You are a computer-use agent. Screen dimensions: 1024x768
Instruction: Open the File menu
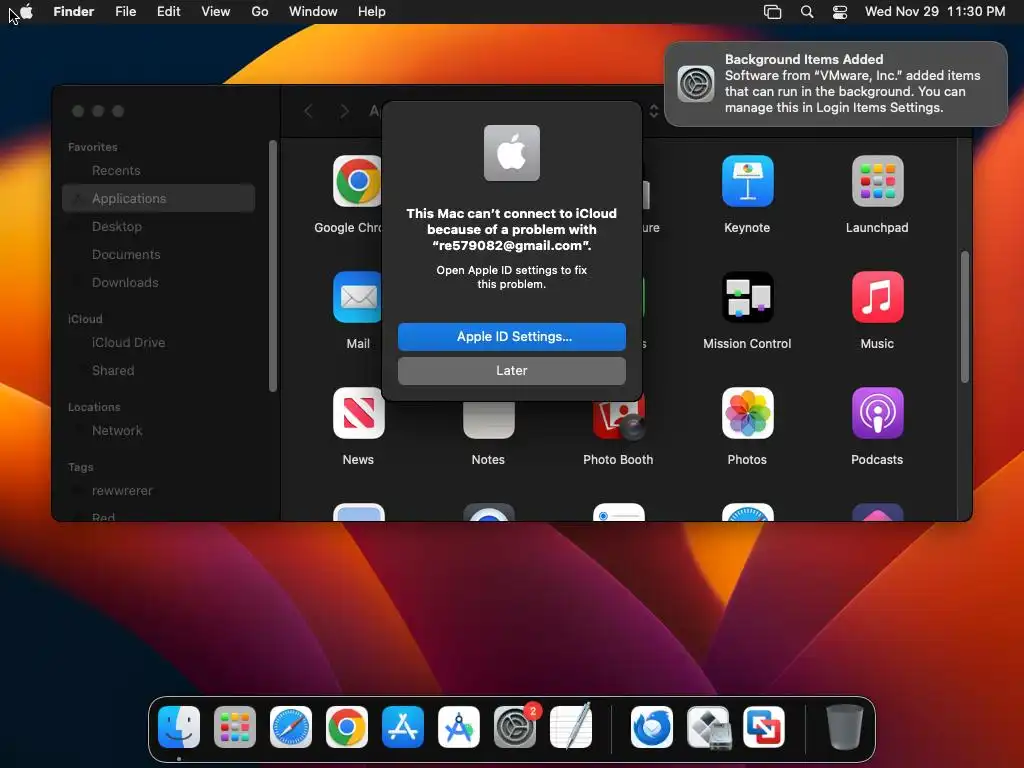coord(125,11)
